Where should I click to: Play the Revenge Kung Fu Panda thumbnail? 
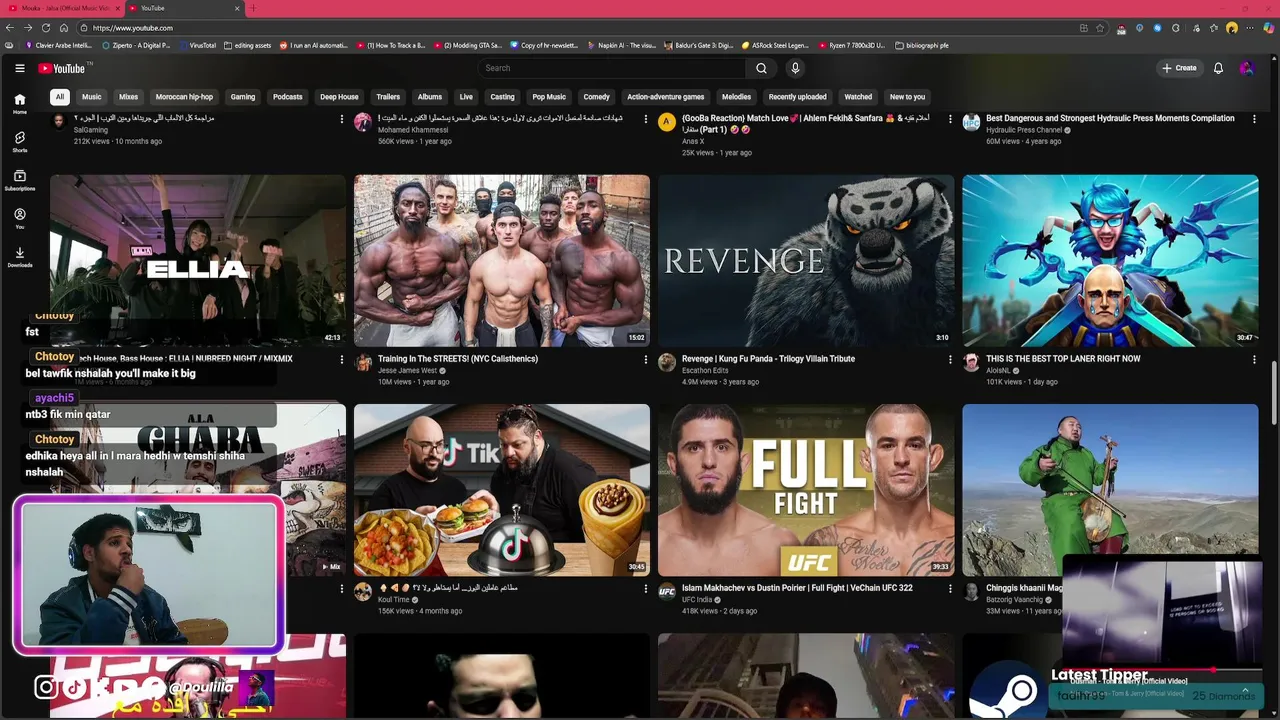click(x=806, y=260)
